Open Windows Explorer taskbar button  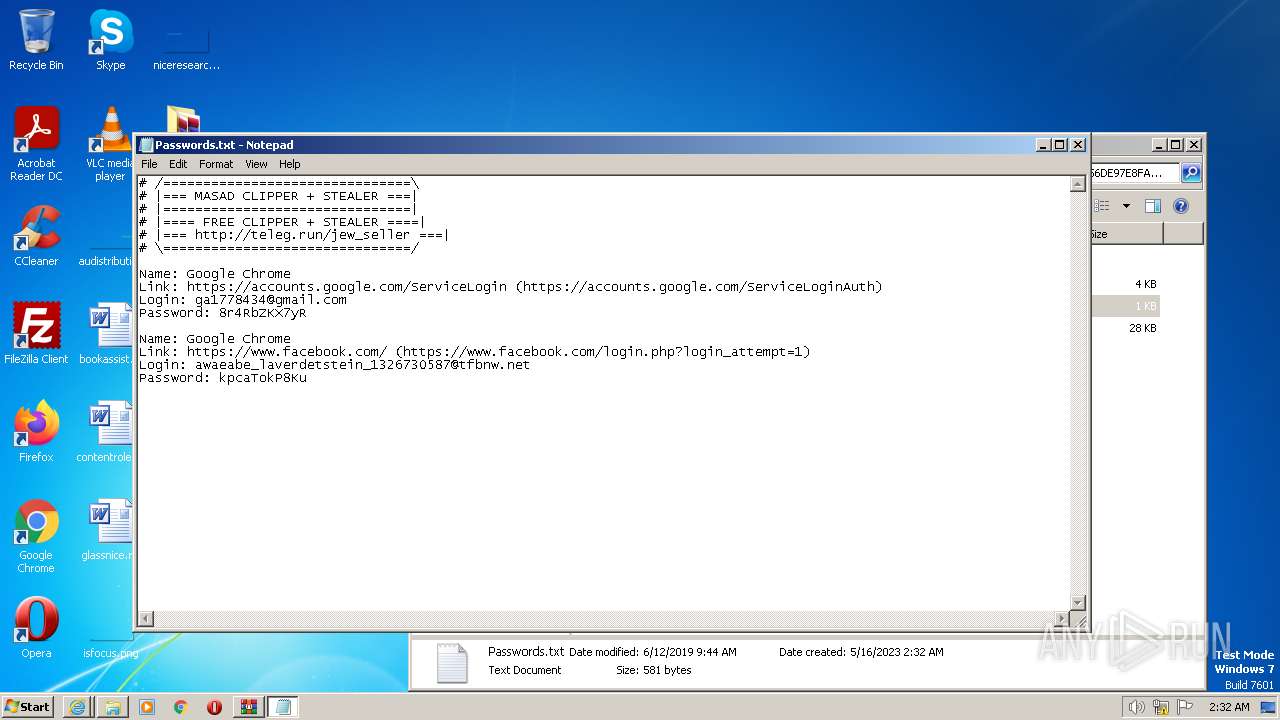coord(113,707)
